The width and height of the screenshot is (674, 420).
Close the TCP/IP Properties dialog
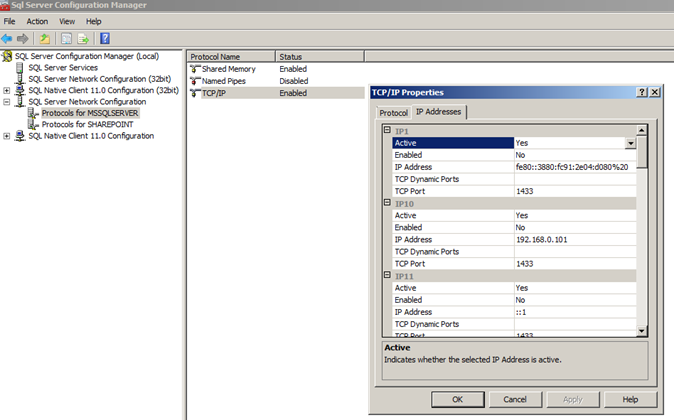[655, 92]
